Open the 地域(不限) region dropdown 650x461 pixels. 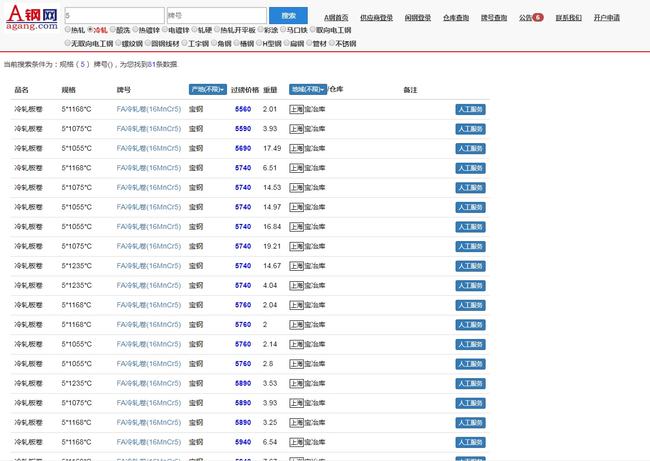tap(308, 90)
